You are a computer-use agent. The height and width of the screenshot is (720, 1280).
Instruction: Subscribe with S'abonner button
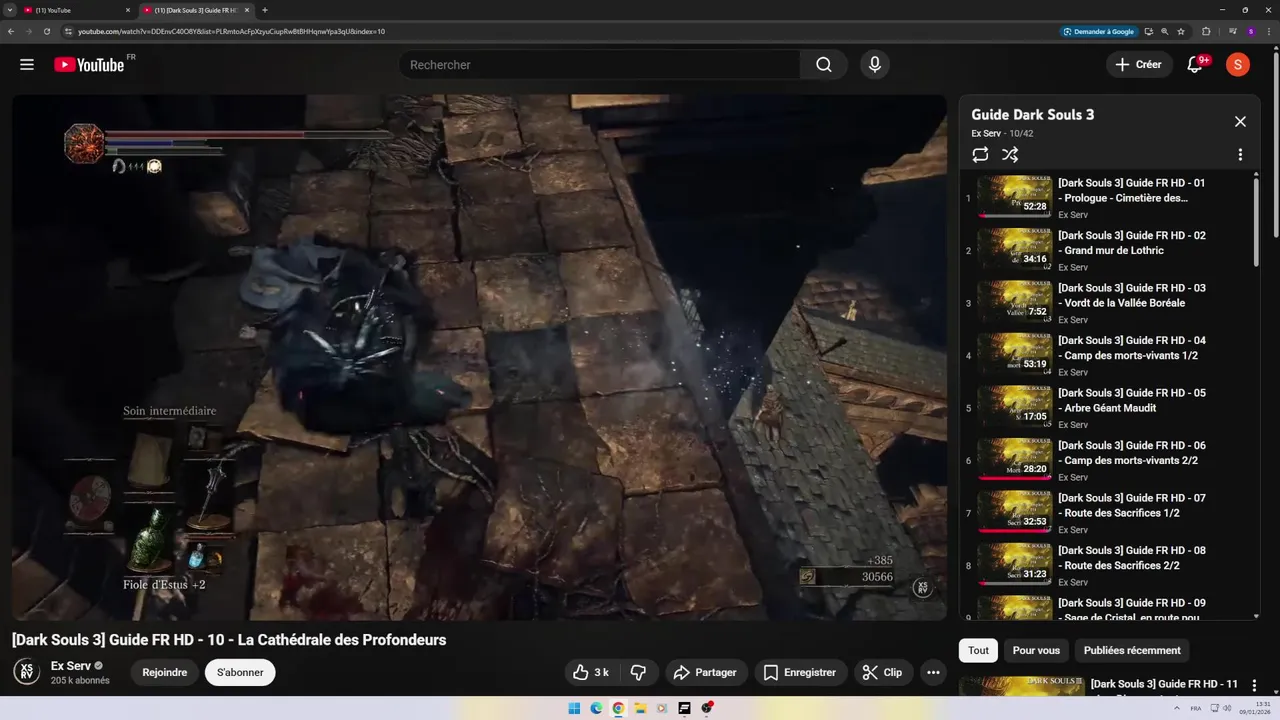click(240, 673)
